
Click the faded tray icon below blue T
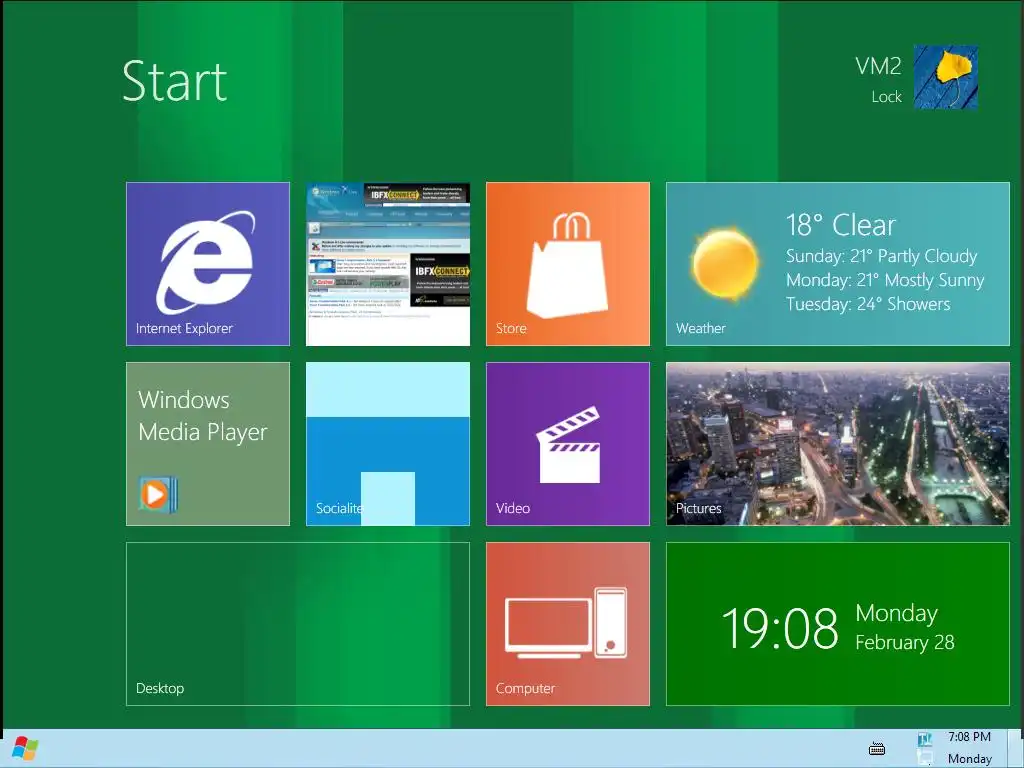(x=925, y=758)
